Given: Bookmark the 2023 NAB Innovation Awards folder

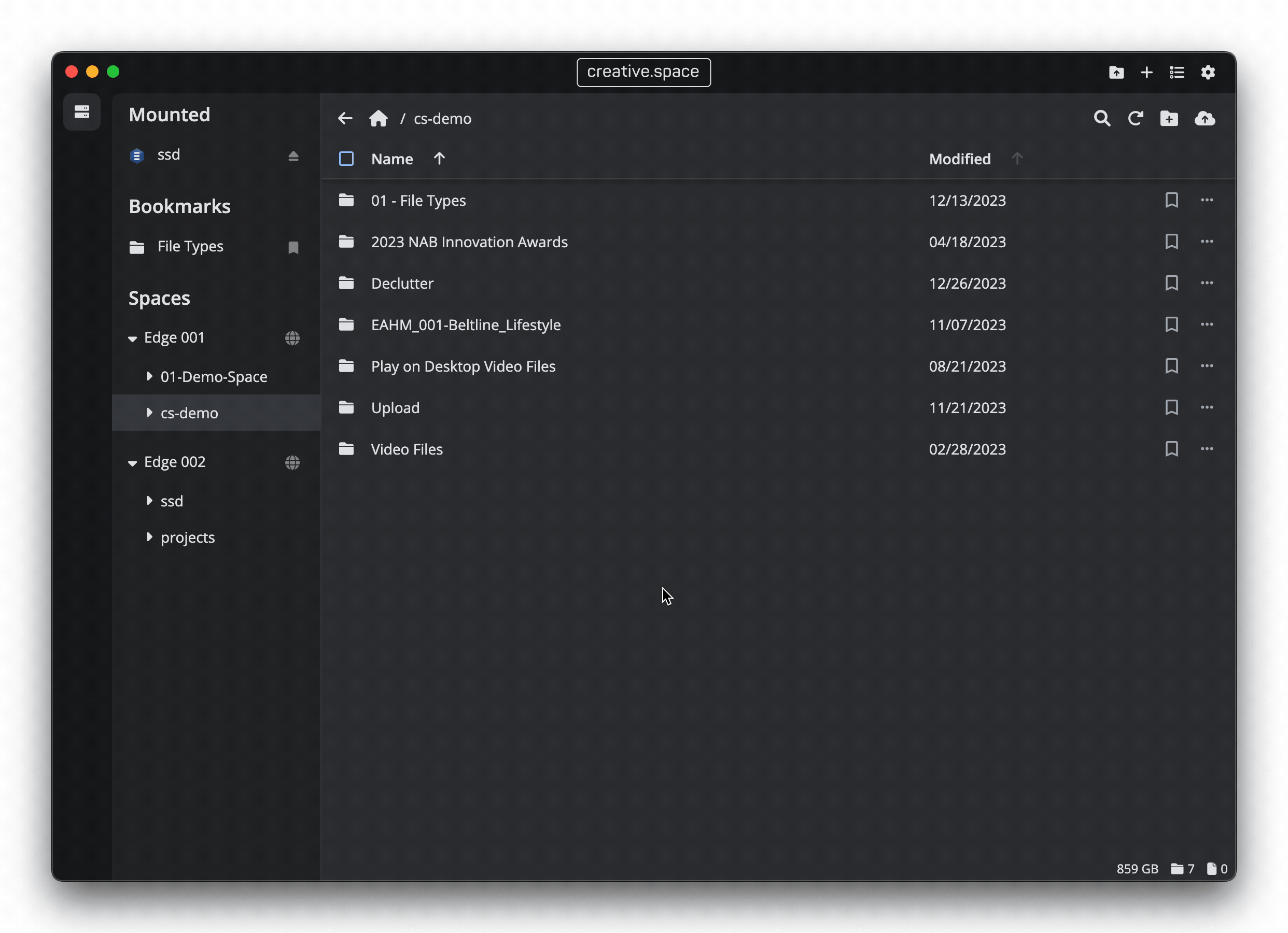Looking at the screenshot, I should pos(1171,242).
